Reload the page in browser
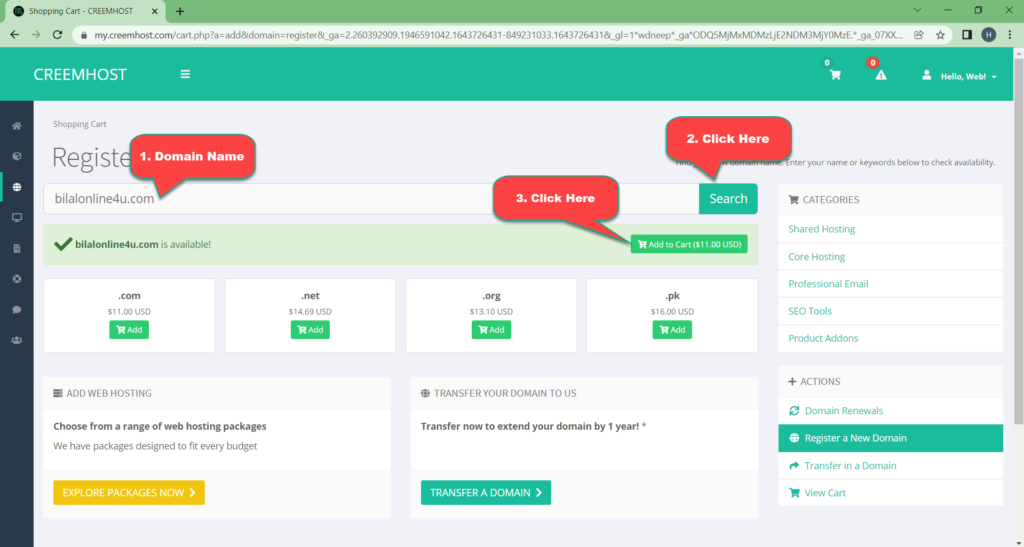The height and width of the screenshot is (547, 1024). tap(57, 35)
